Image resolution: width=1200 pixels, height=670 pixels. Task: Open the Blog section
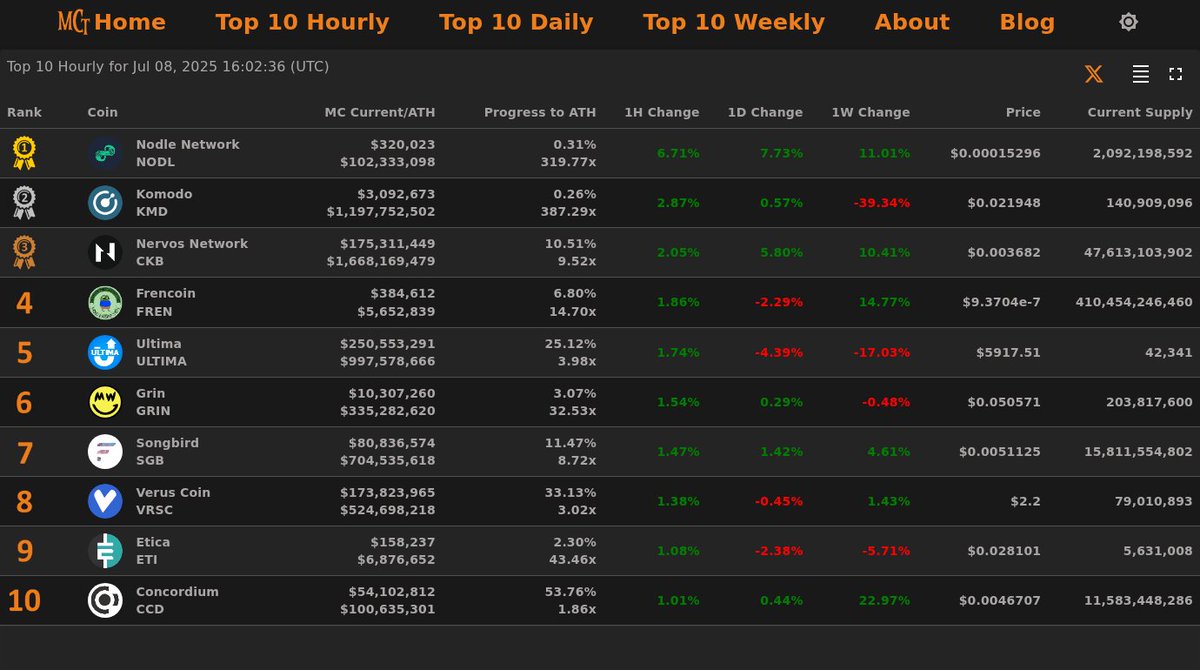tap(1026, 21)
